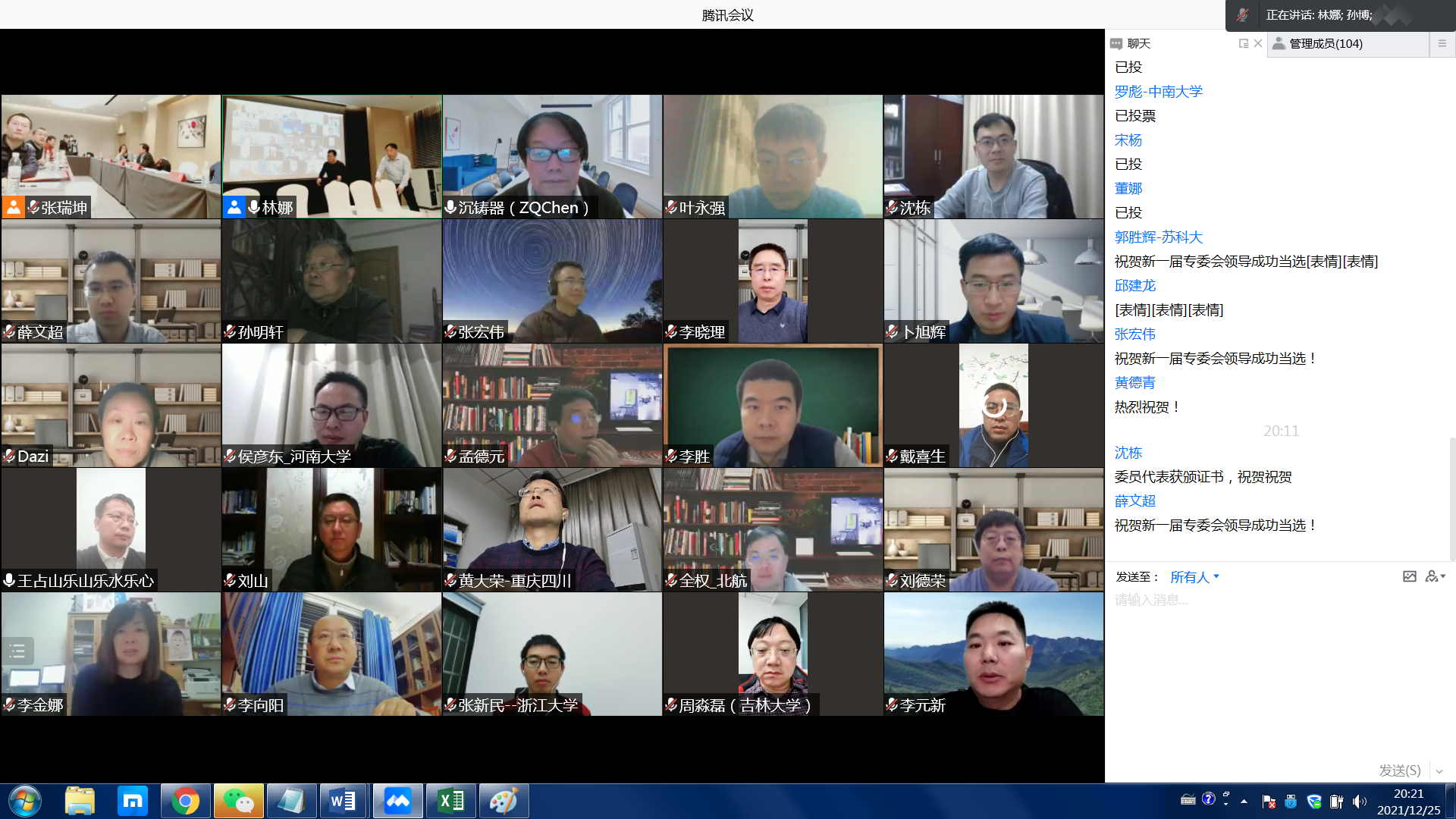Close the chat panel

click(x=1258, y=44)
